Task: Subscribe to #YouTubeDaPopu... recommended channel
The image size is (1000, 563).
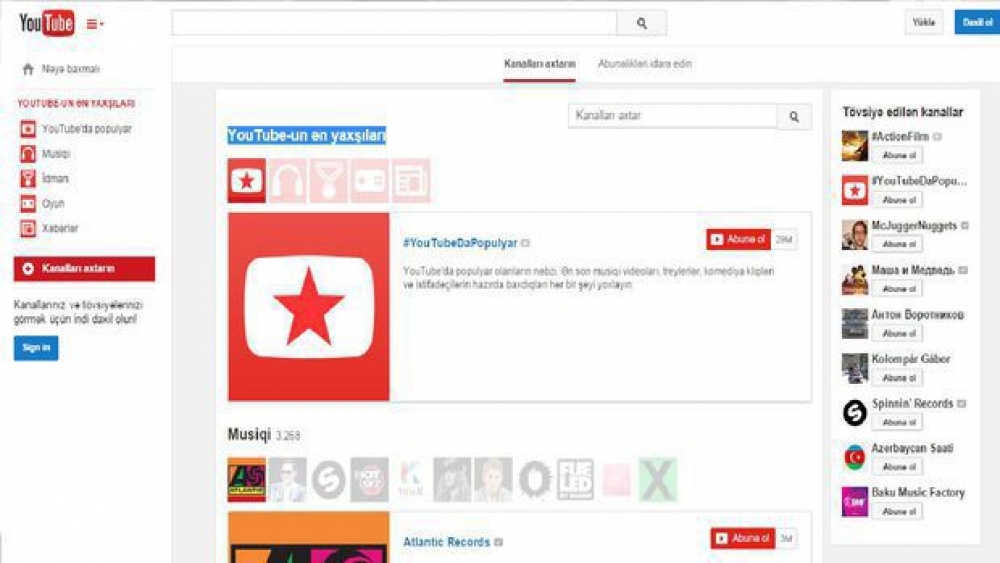Action: [x=899, y=200]
